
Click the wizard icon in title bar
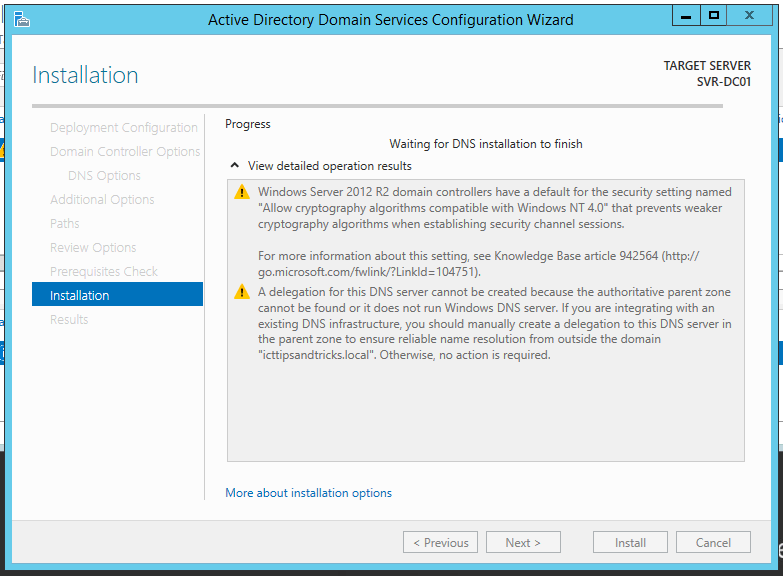click(21, 20)
